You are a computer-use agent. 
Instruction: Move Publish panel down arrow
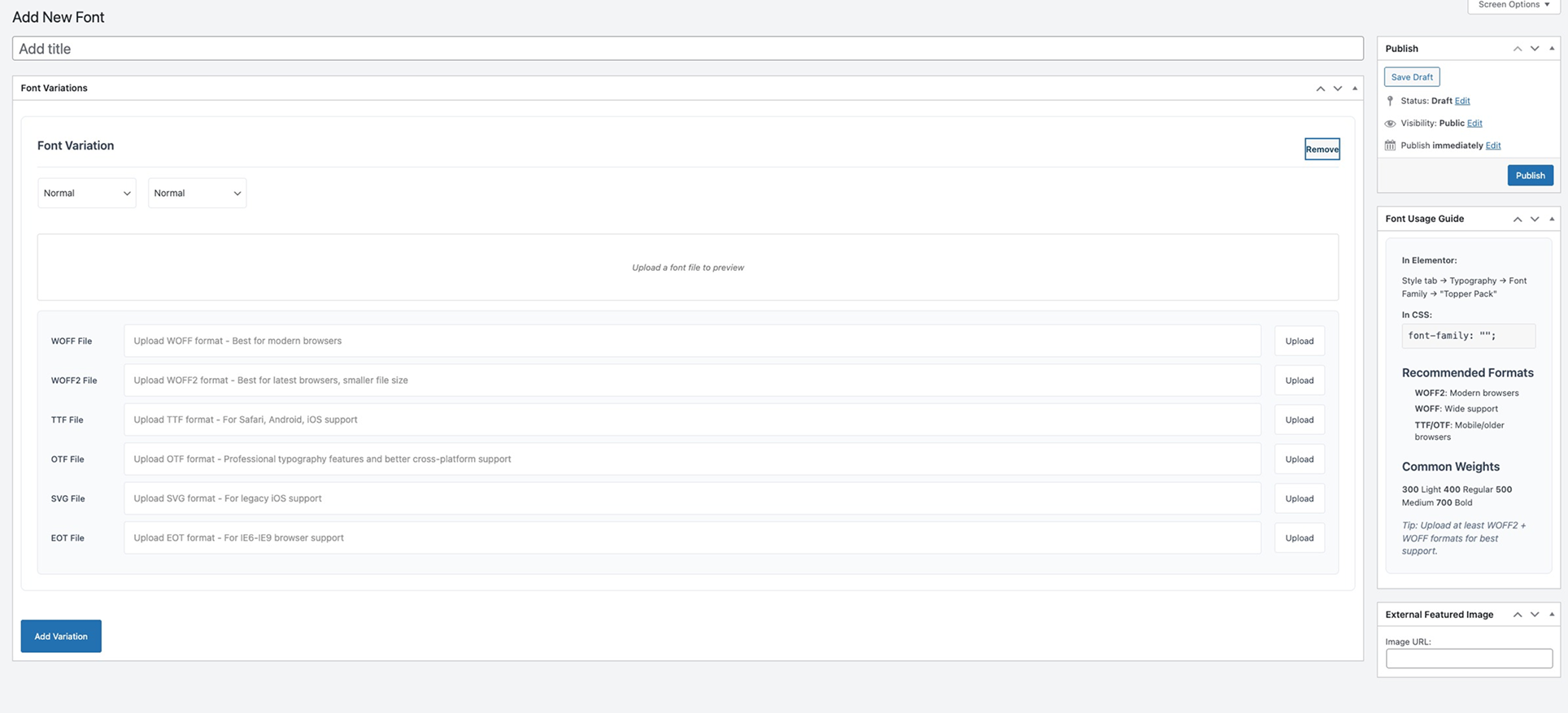pyautogui.click(x=1534, y=49)
